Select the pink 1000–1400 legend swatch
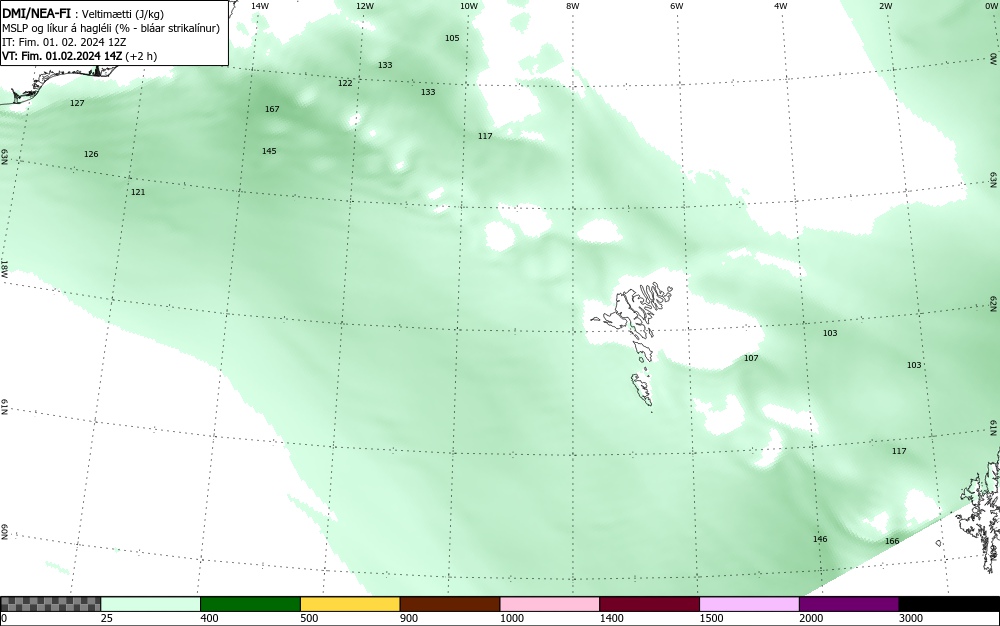The image size is (1000, 626). [x=550, y=604]
